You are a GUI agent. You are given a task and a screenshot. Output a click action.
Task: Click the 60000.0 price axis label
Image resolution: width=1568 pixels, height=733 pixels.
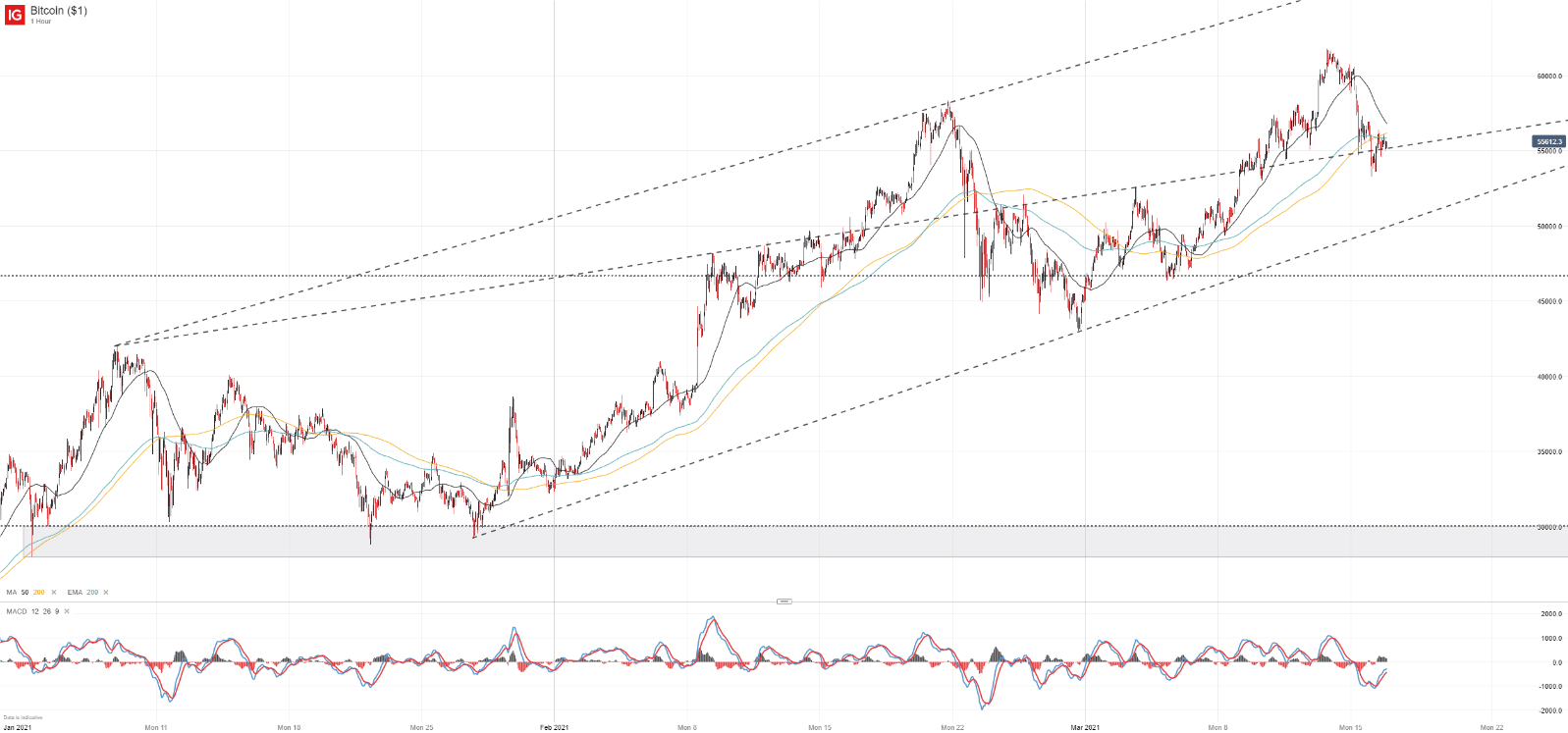1549,77
